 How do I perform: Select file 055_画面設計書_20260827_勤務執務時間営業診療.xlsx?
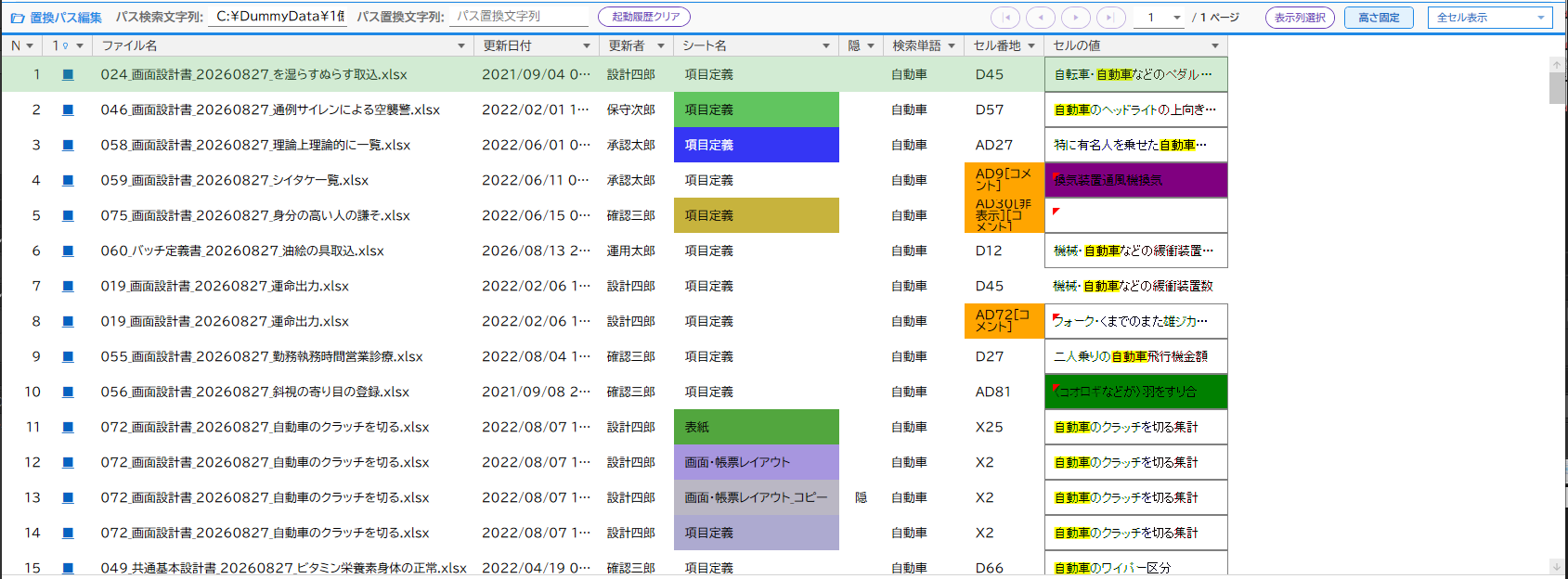[x=262, y=356]
